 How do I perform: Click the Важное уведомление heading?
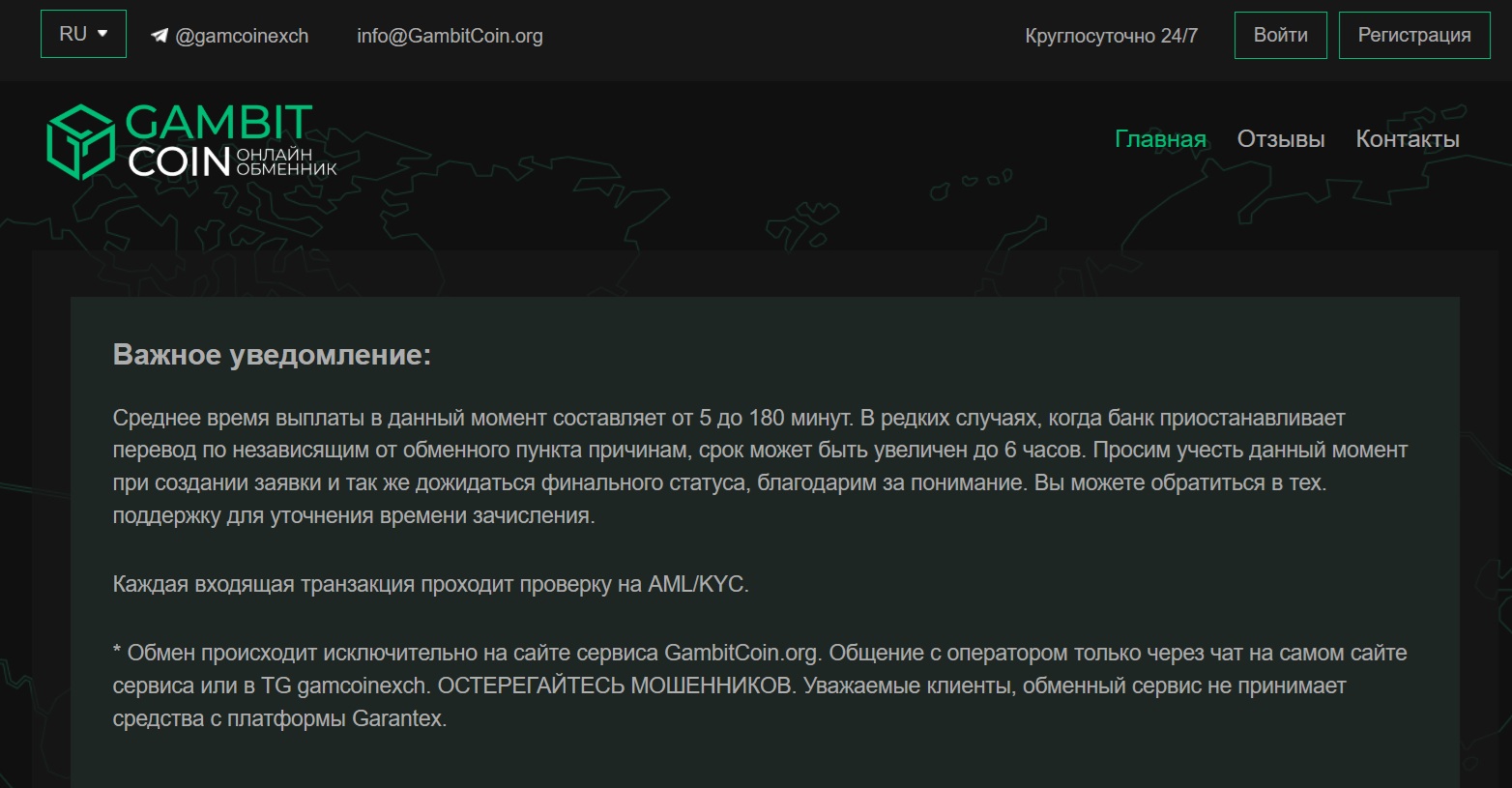272,355
